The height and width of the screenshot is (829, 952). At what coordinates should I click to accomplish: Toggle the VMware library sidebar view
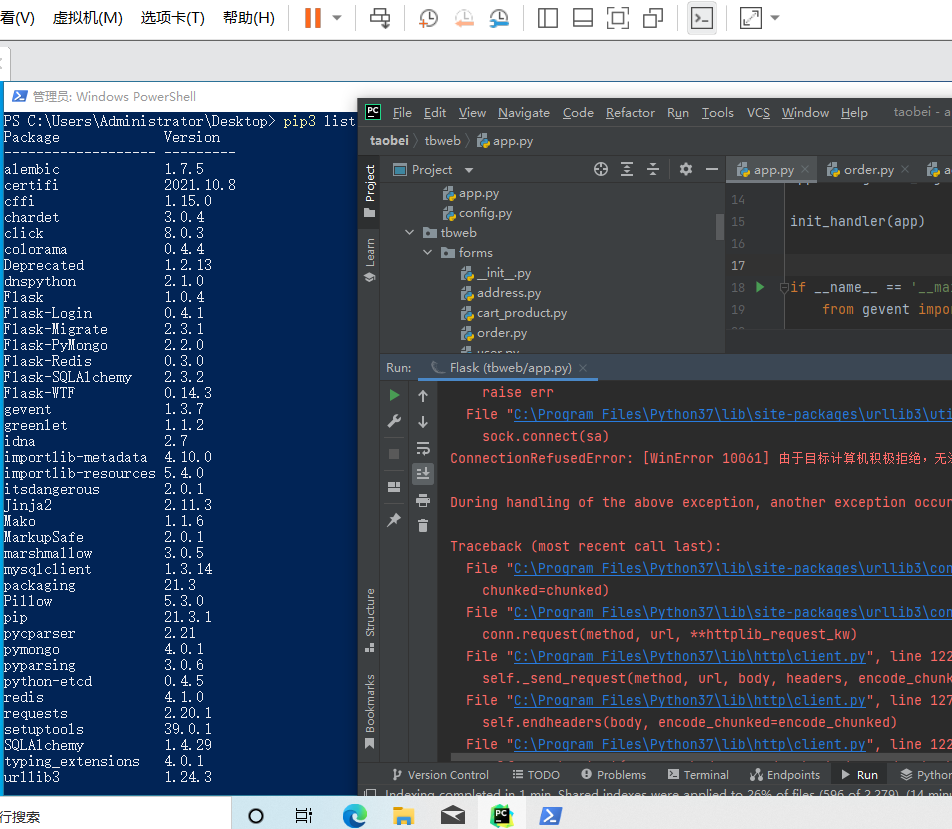548,18
